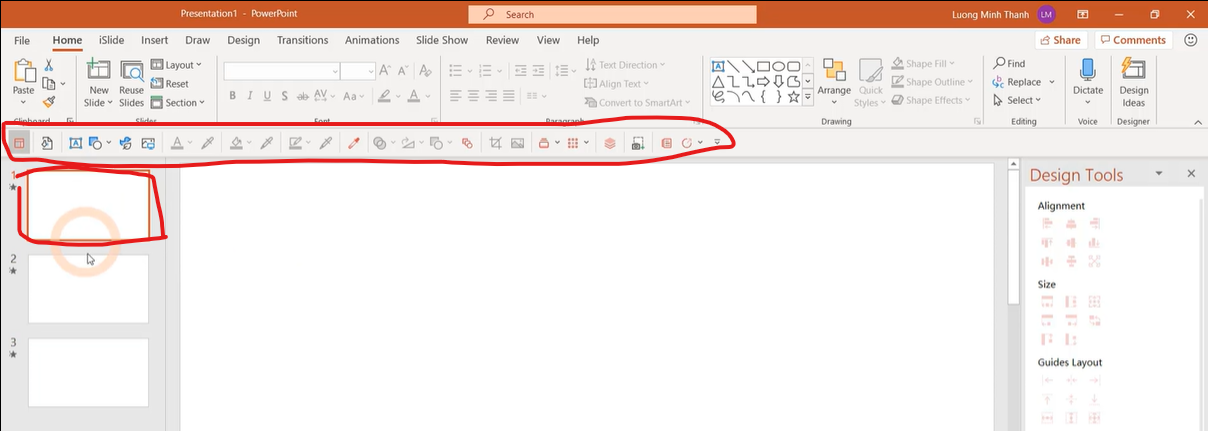
Task: Click the Increase Font Size icon
Action: pyautogui.click(x=387, y=71)
